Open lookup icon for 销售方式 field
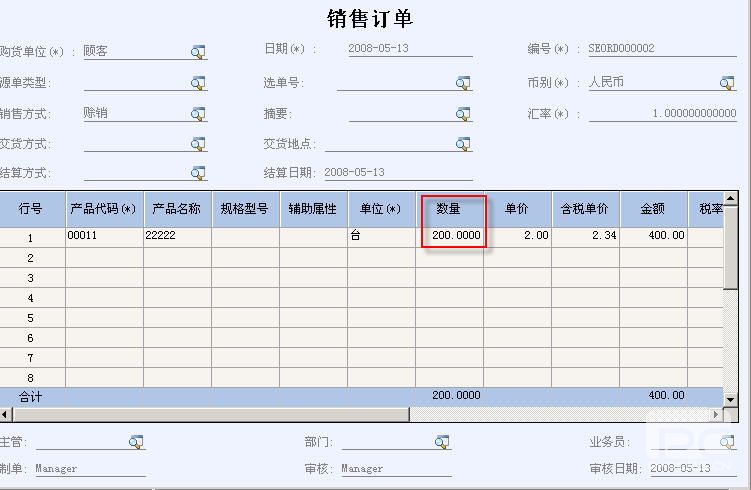Image resolution: width=751 pixels, height=490 pixels. click(x=198, y=113)
